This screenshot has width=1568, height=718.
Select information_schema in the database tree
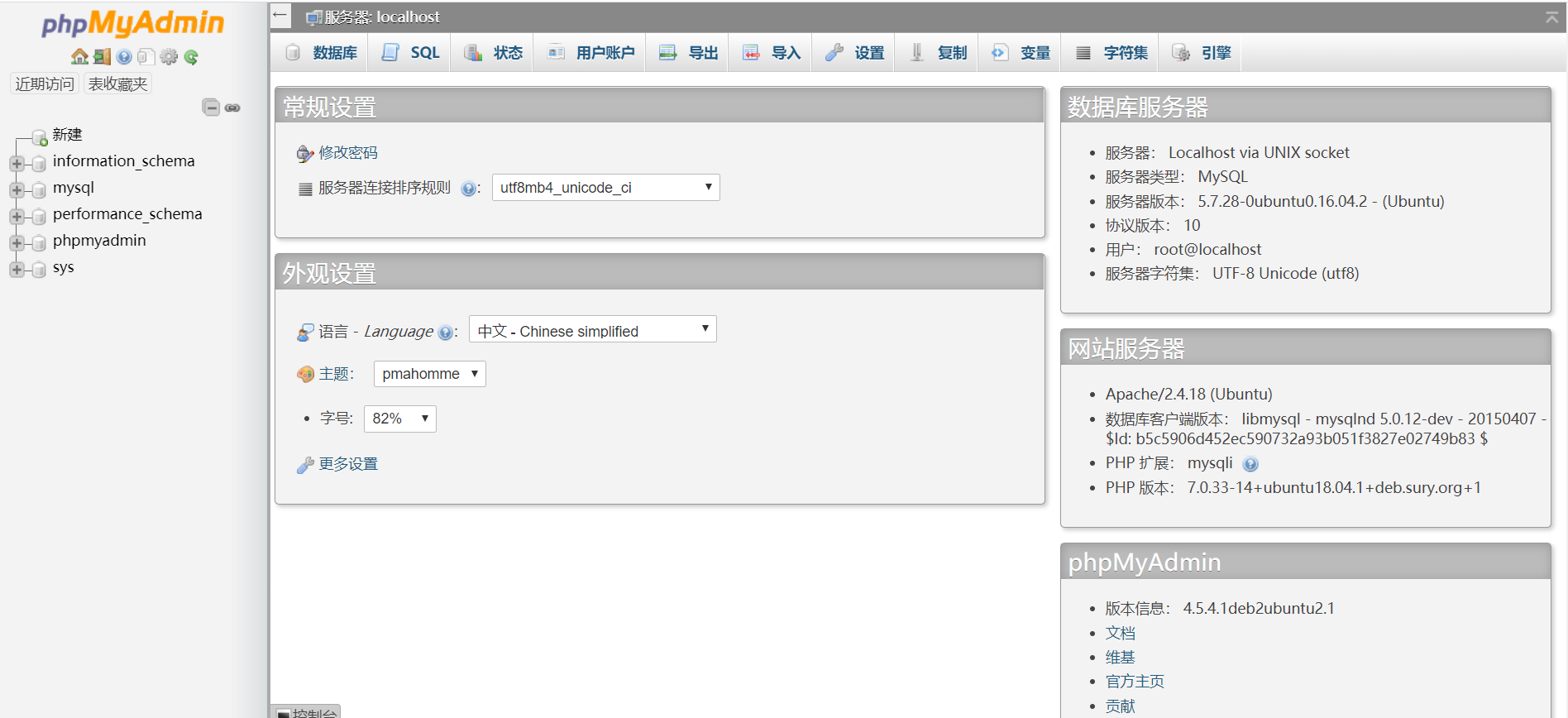124,161
